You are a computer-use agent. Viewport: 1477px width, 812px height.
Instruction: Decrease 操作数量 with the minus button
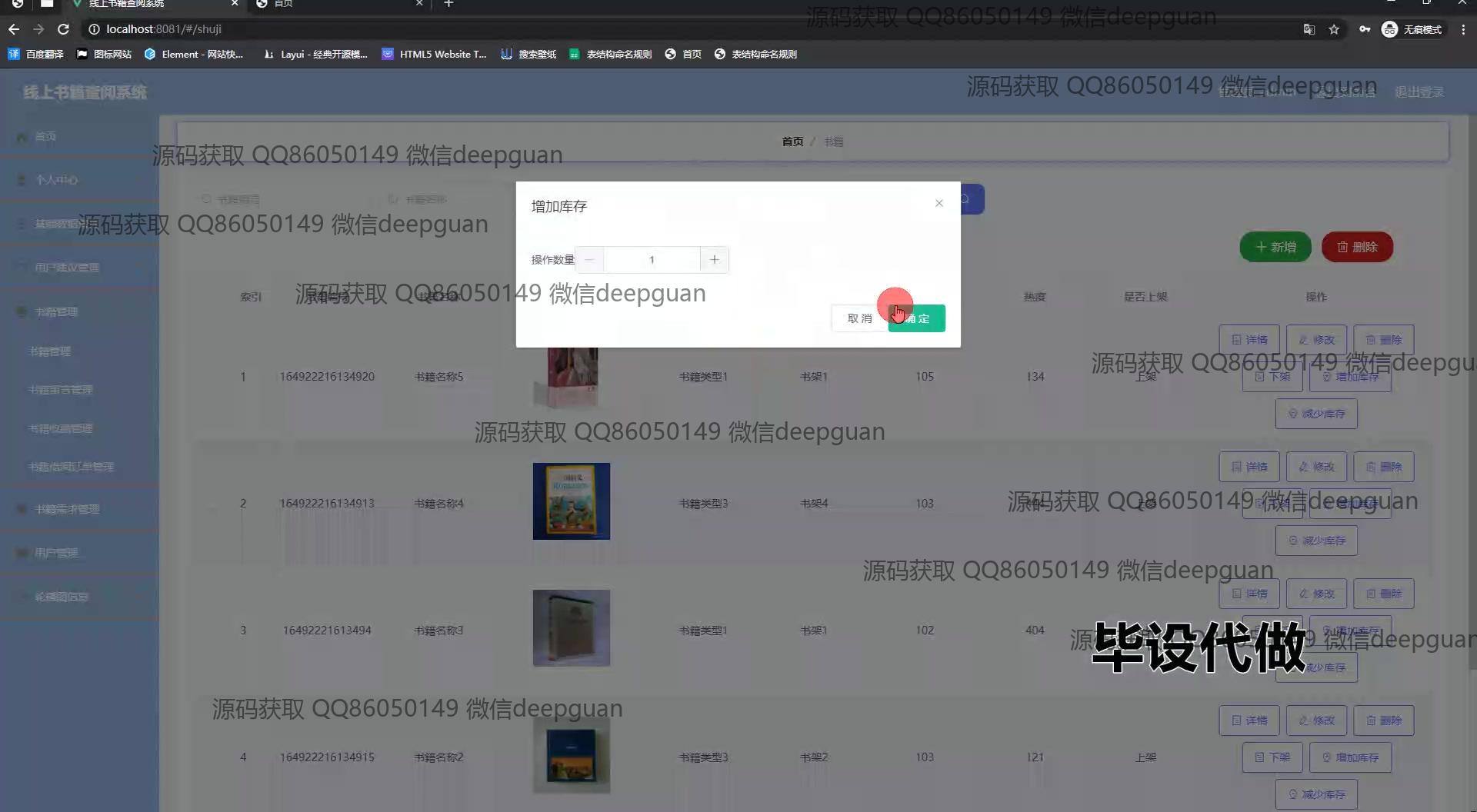[x=589, y=260]
